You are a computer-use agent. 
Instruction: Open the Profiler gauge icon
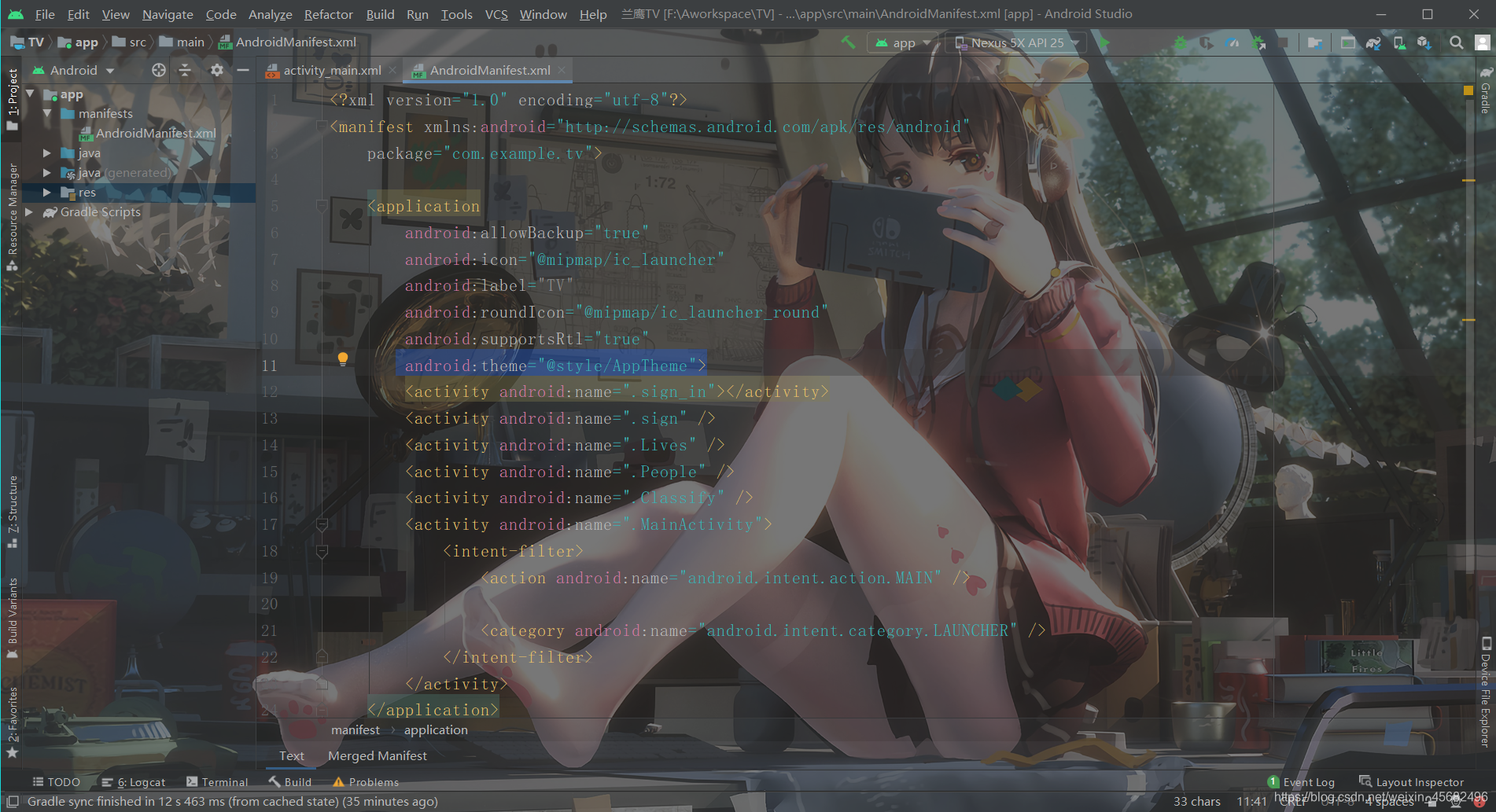coord(1232,42)
